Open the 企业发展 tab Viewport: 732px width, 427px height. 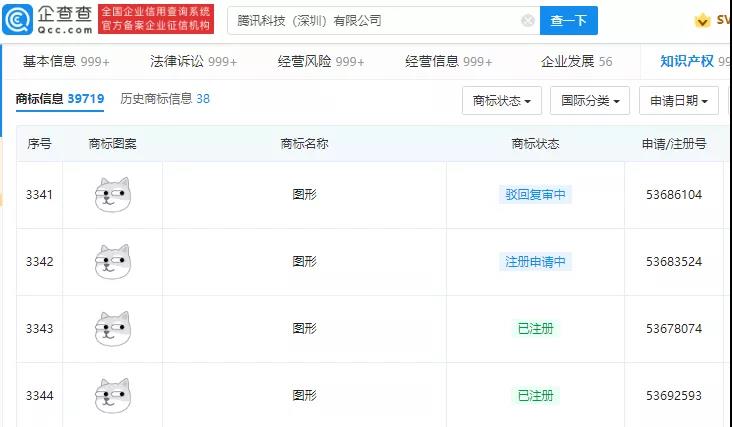point(577,62)
